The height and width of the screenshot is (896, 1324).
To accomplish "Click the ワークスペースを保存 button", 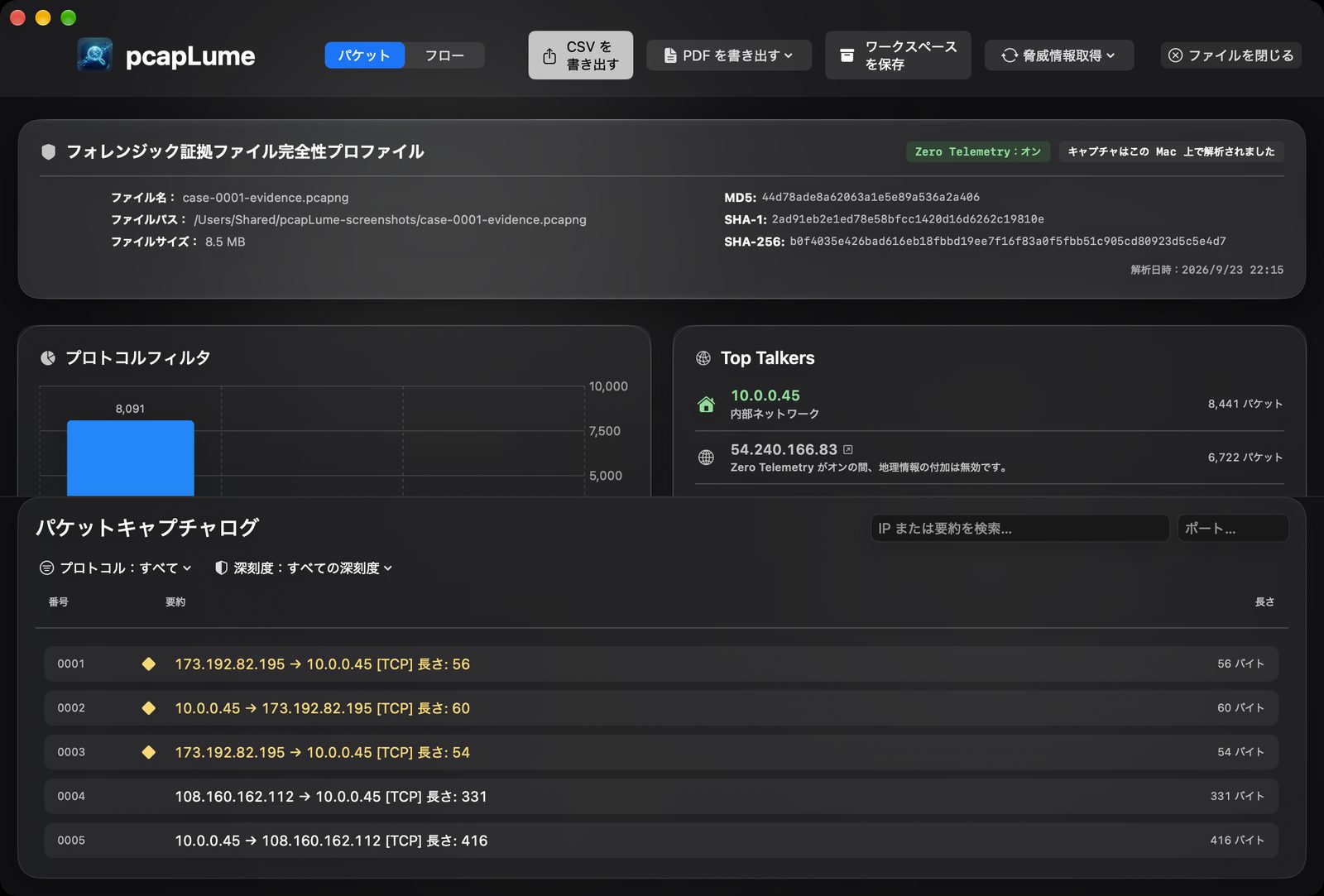I will [x=898, y=55].
